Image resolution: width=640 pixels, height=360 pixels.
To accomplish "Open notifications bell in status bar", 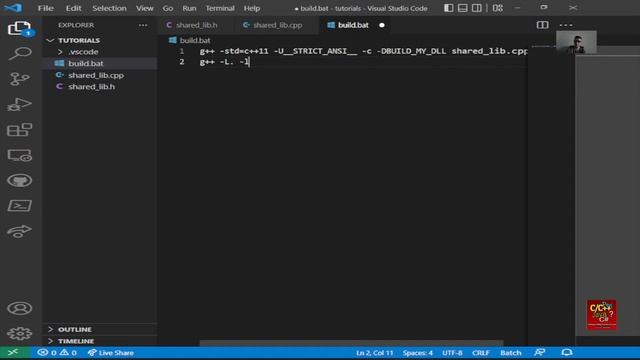I will coord(567,353).
